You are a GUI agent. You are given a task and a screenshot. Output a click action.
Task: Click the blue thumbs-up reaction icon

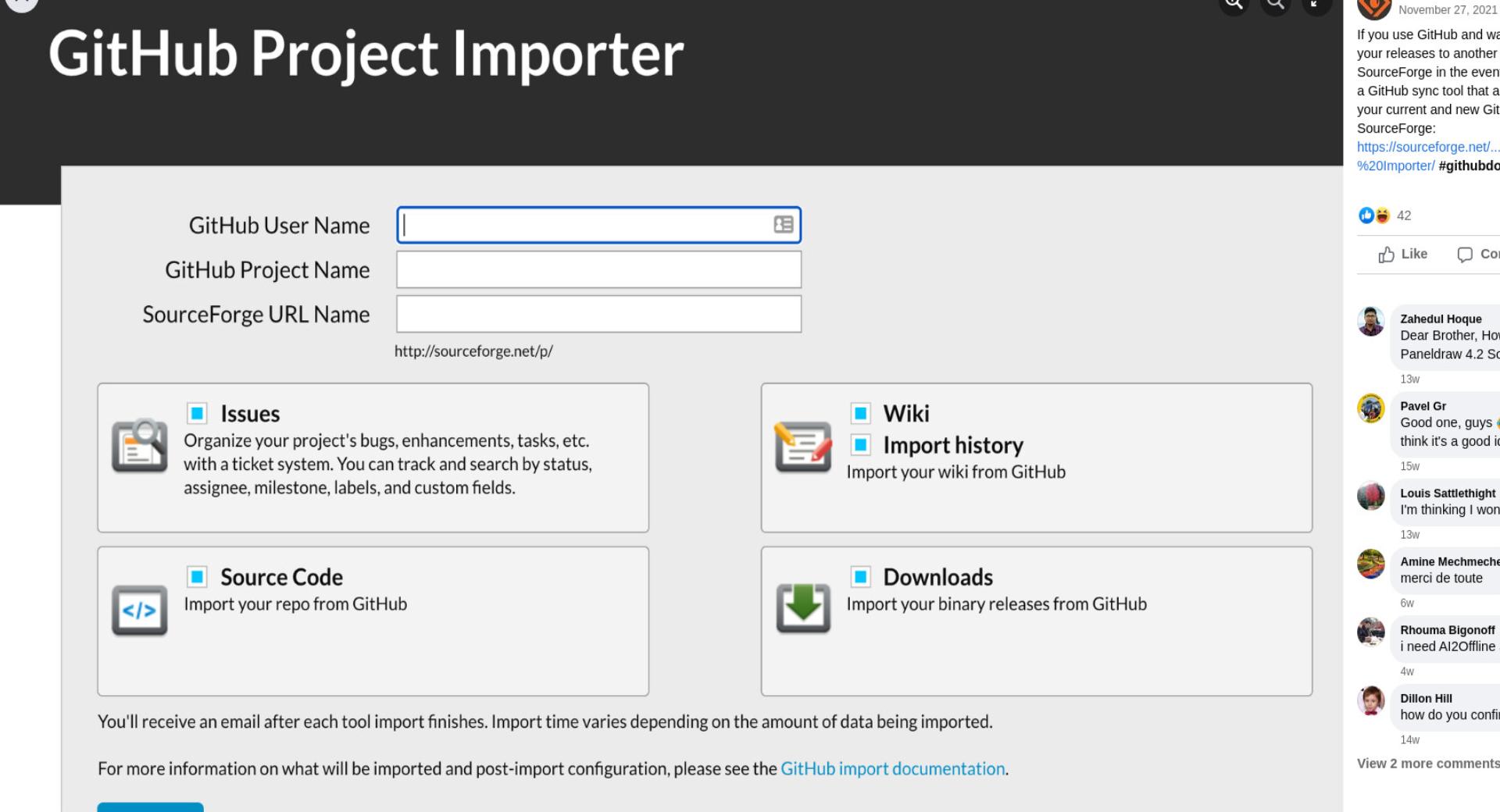1366,215
